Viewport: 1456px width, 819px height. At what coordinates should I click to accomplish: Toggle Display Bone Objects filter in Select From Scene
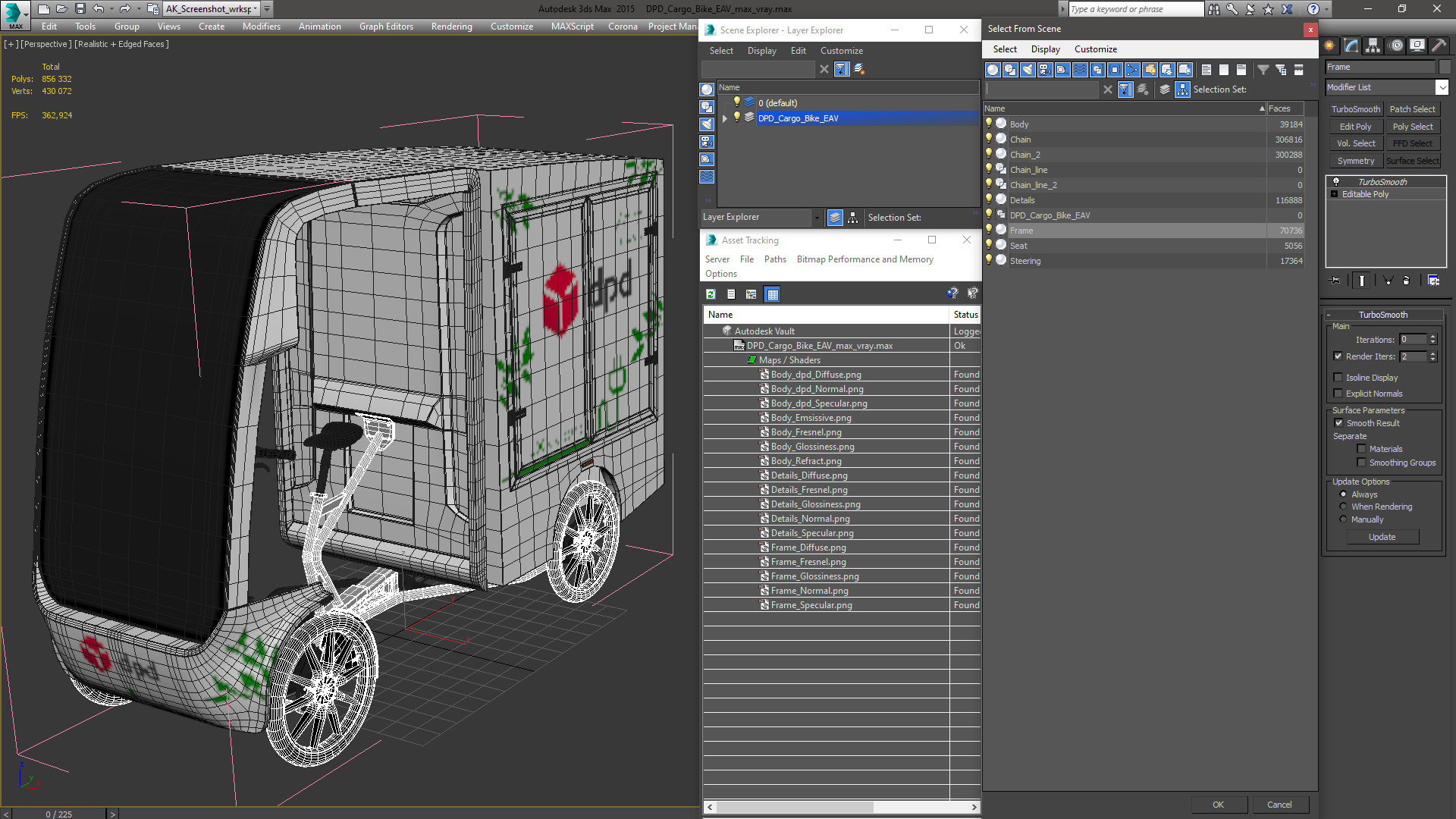[1132, 70]
